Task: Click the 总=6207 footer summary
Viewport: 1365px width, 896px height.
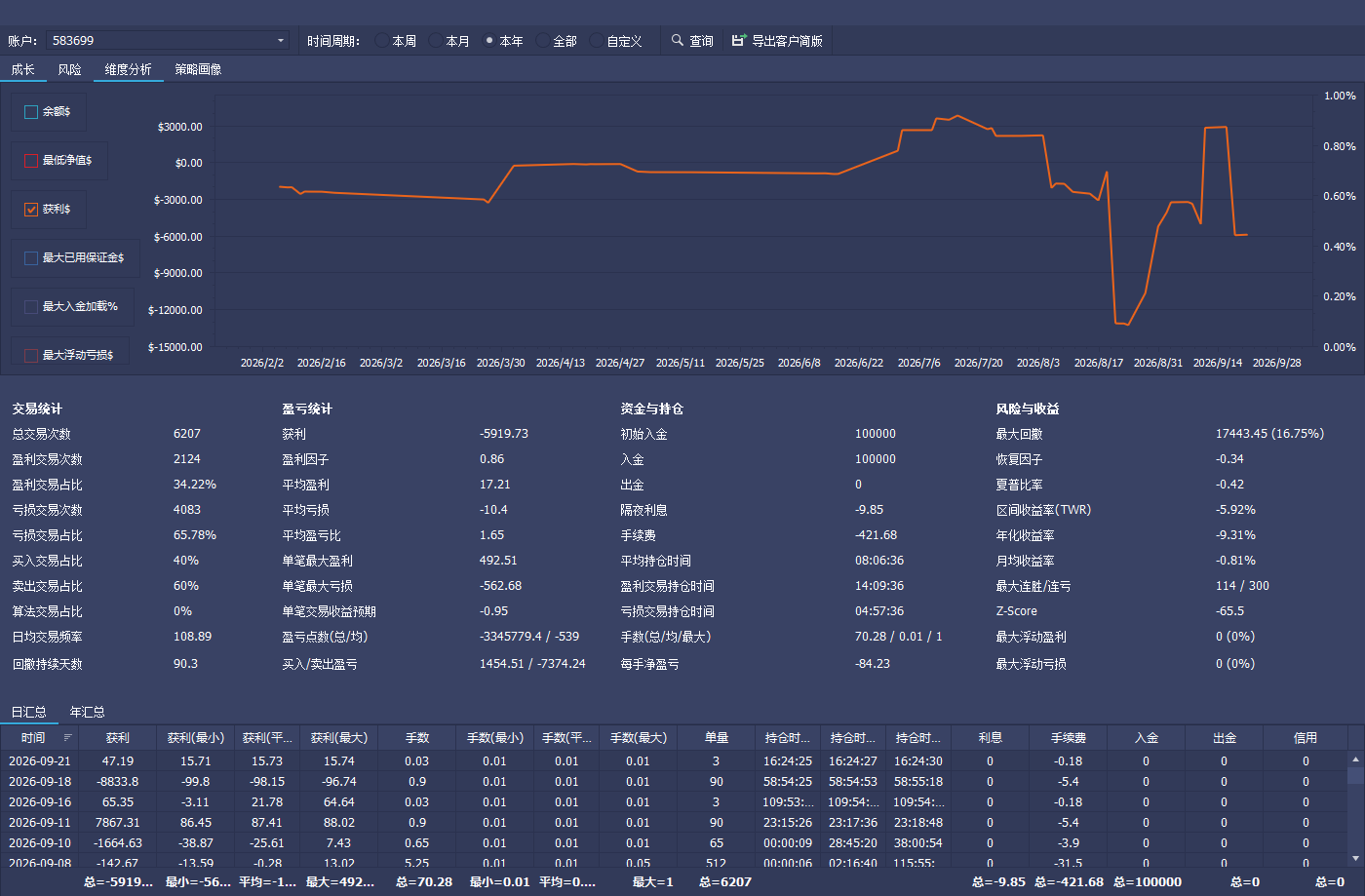Action: coord(725,882)
